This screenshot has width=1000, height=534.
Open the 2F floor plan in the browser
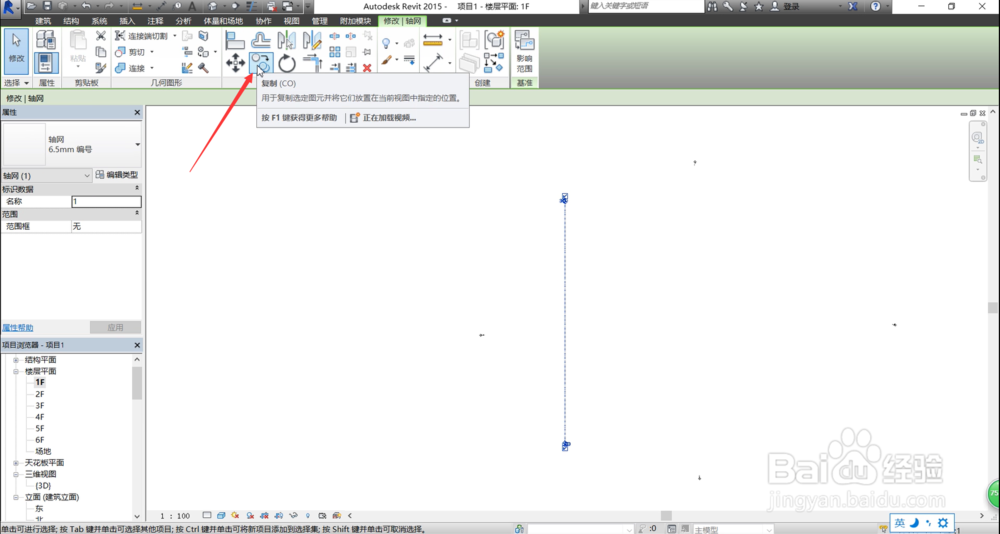coord(40,394)
